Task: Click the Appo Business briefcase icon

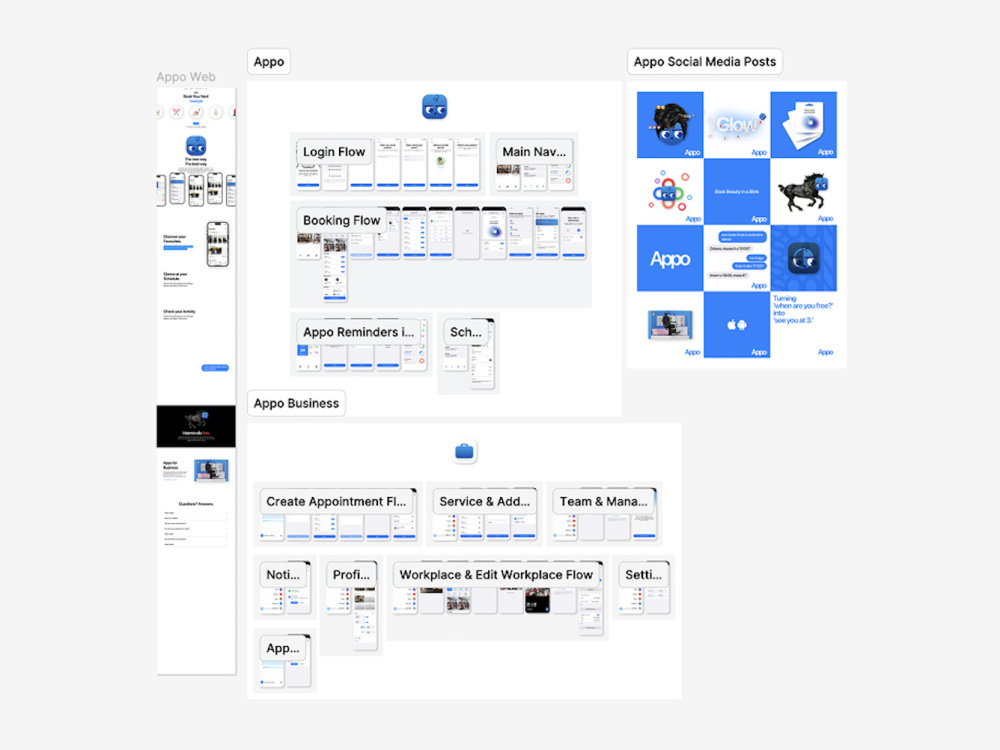Action: tap(464, 452)
